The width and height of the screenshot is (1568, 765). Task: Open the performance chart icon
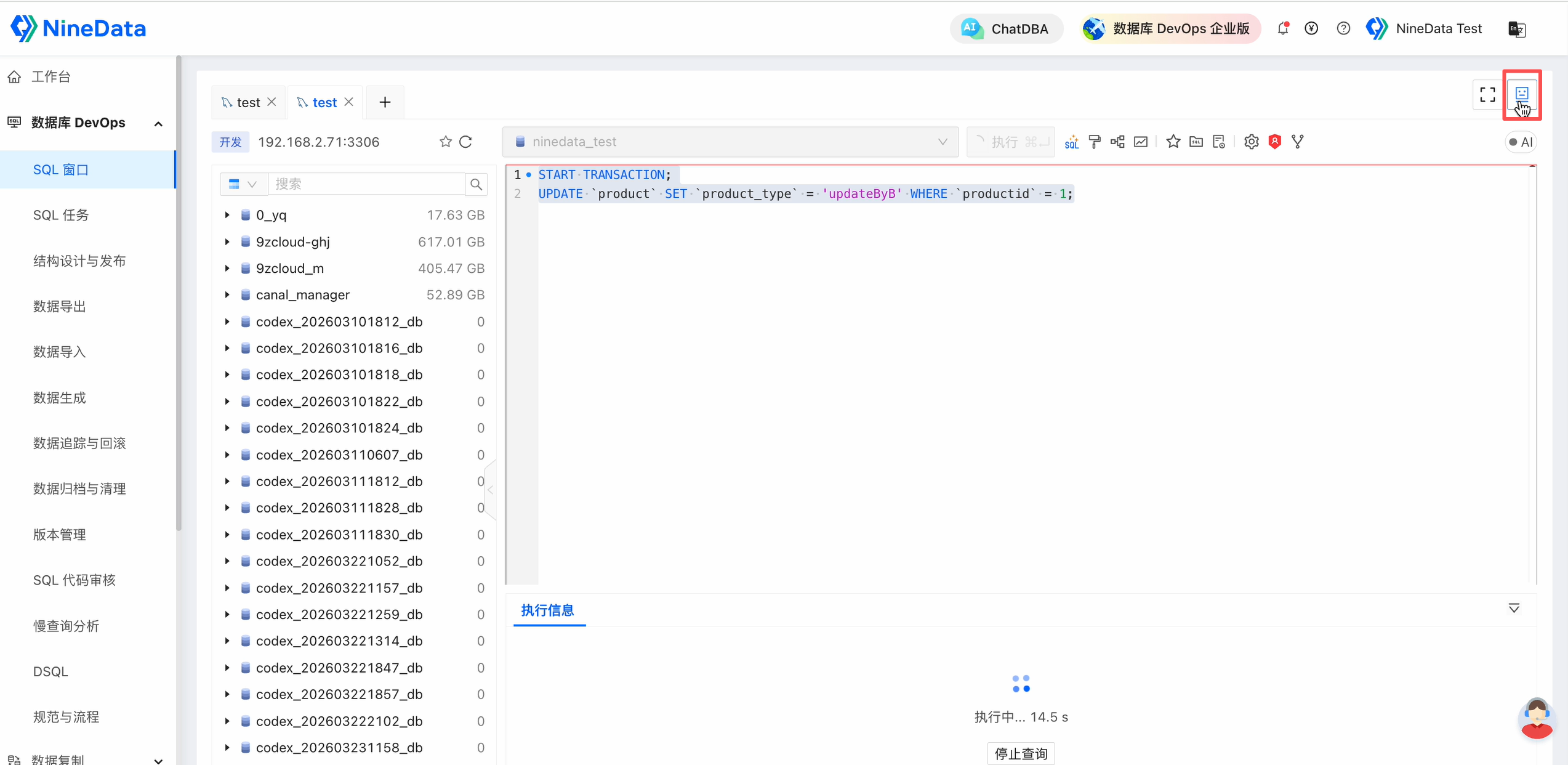[1141, 142]
